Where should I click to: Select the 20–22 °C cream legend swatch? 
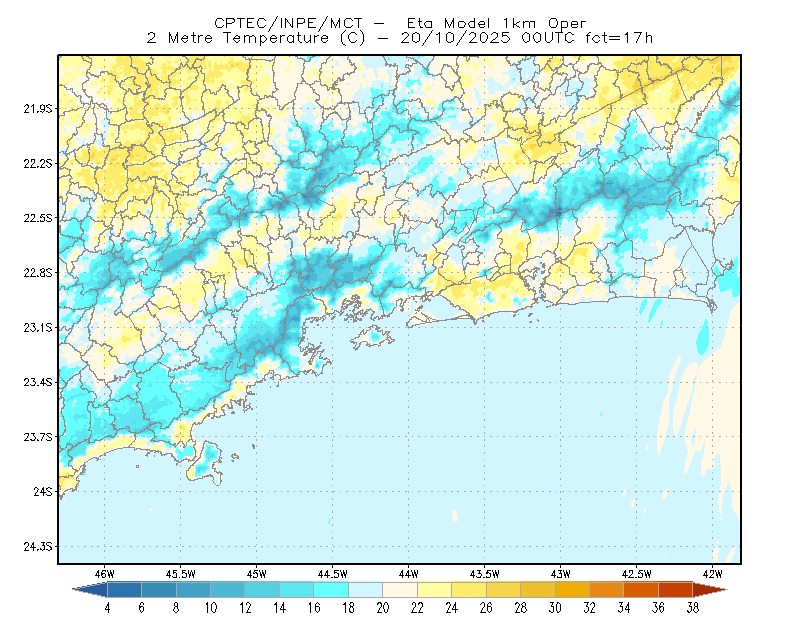point(400,590)
